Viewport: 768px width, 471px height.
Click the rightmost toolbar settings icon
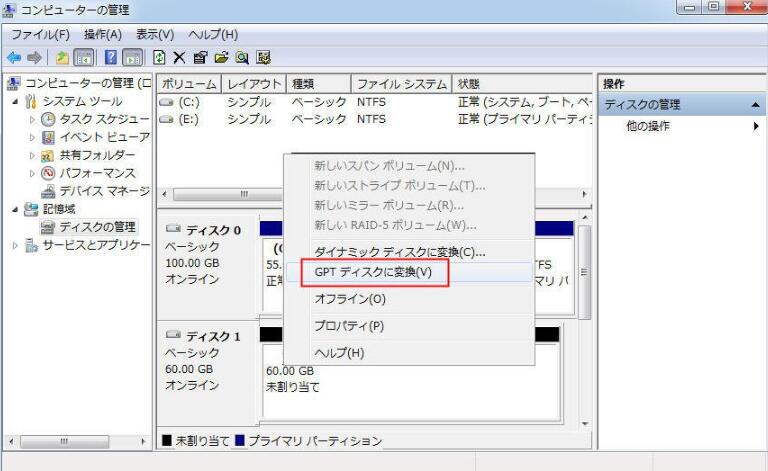coord(264,58)
